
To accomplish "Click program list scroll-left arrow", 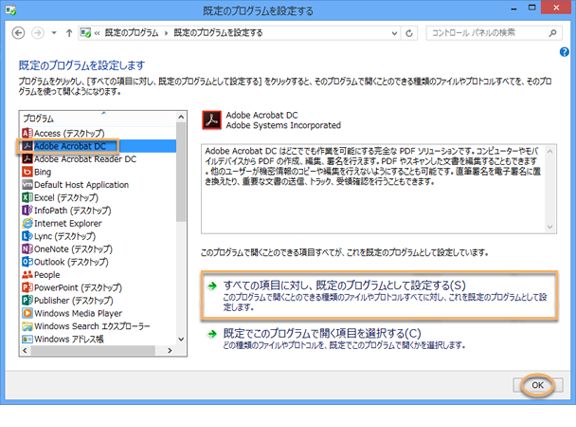I will (x=25, y=351).
